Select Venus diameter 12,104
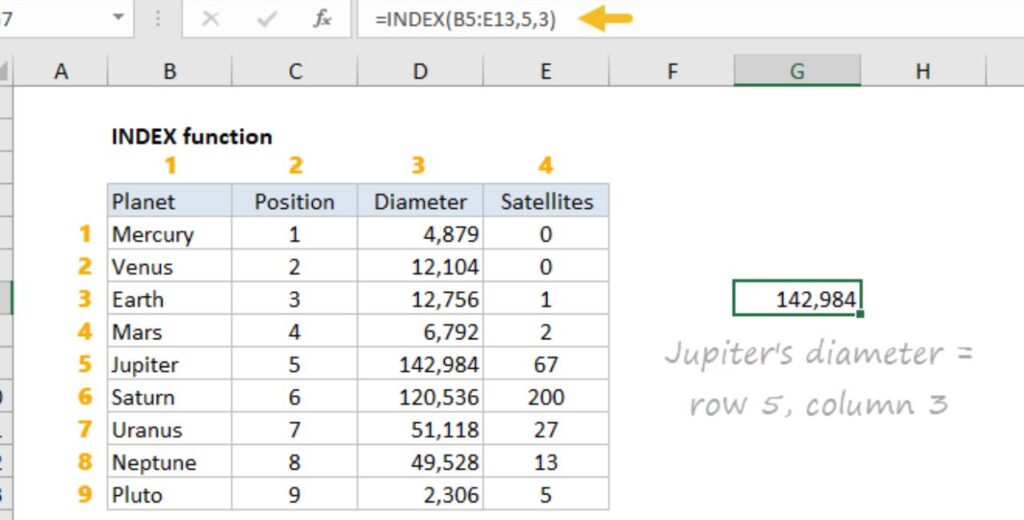 (x=421, y=267)
